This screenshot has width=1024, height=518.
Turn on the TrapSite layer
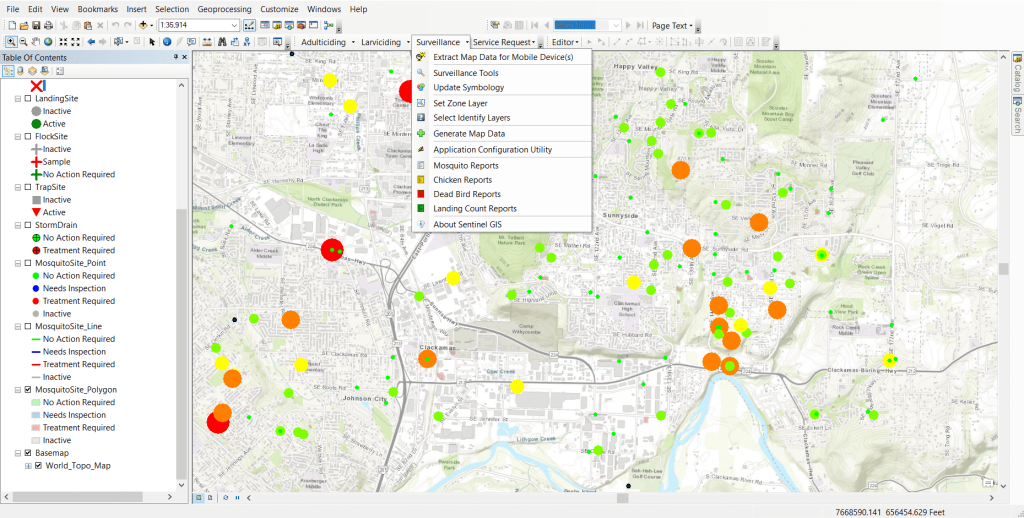point(27,187)
